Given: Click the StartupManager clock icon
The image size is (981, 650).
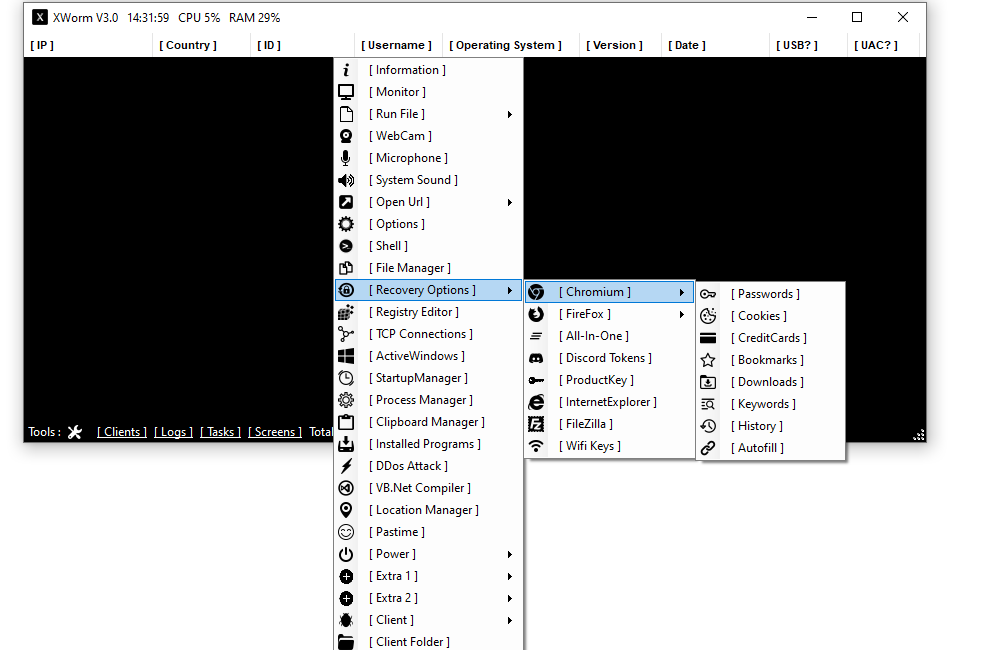Looking at the screenshot, I should point(346,378).
